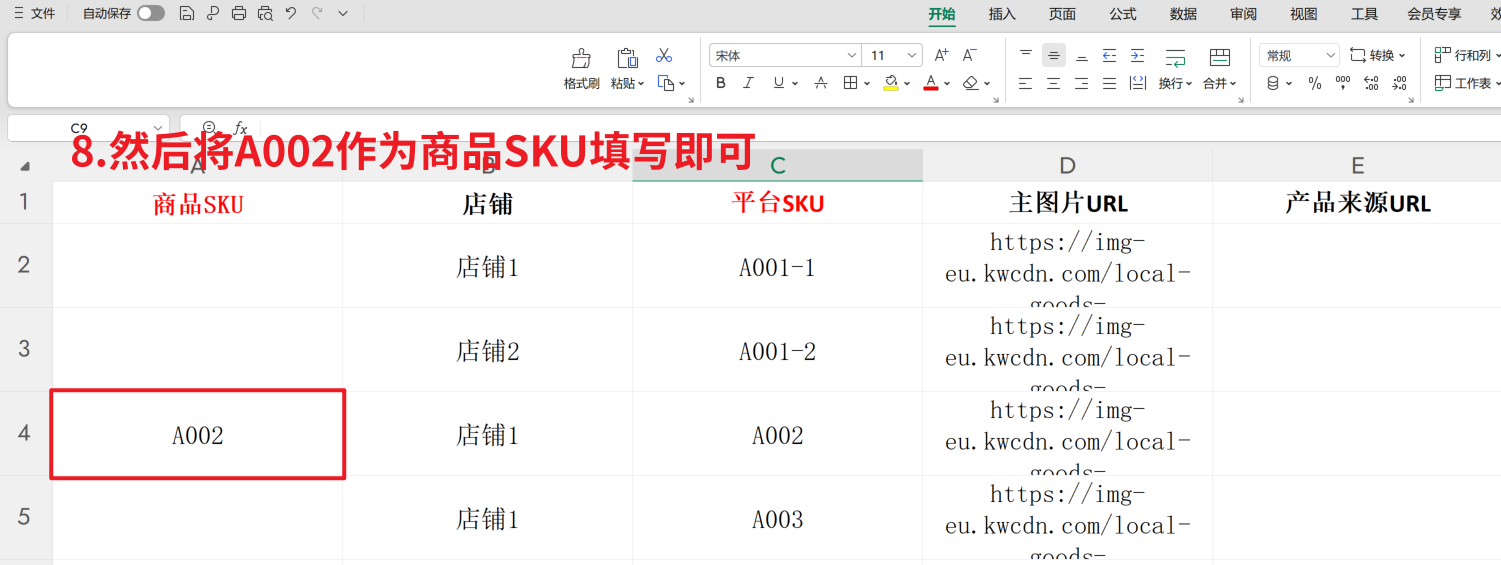Click the Print icon in quick toolbar
1501x565 pixels.
click(x=238, y=13)
